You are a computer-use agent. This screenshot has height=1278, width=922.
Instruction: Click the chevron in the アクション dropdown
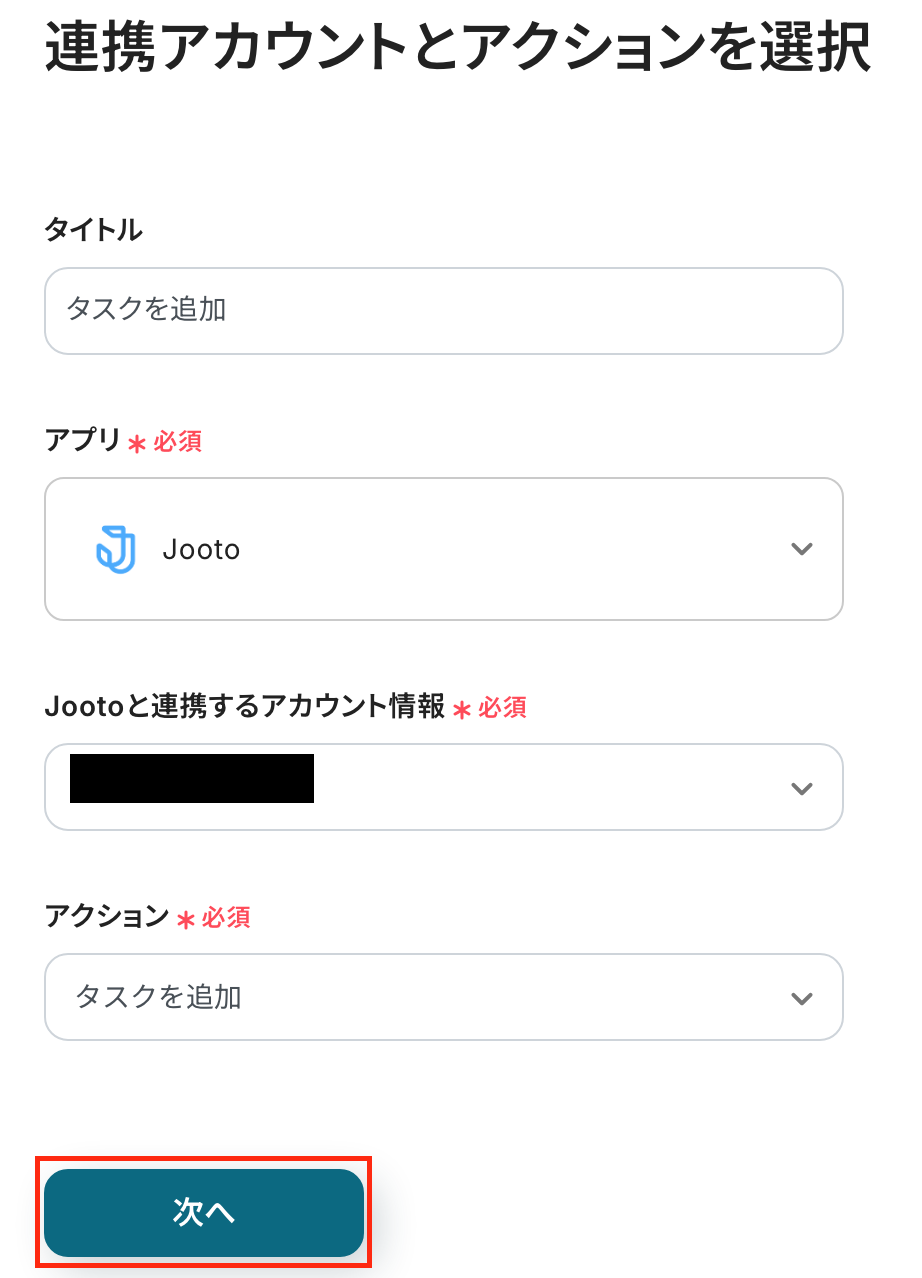[x=801, y=998]
